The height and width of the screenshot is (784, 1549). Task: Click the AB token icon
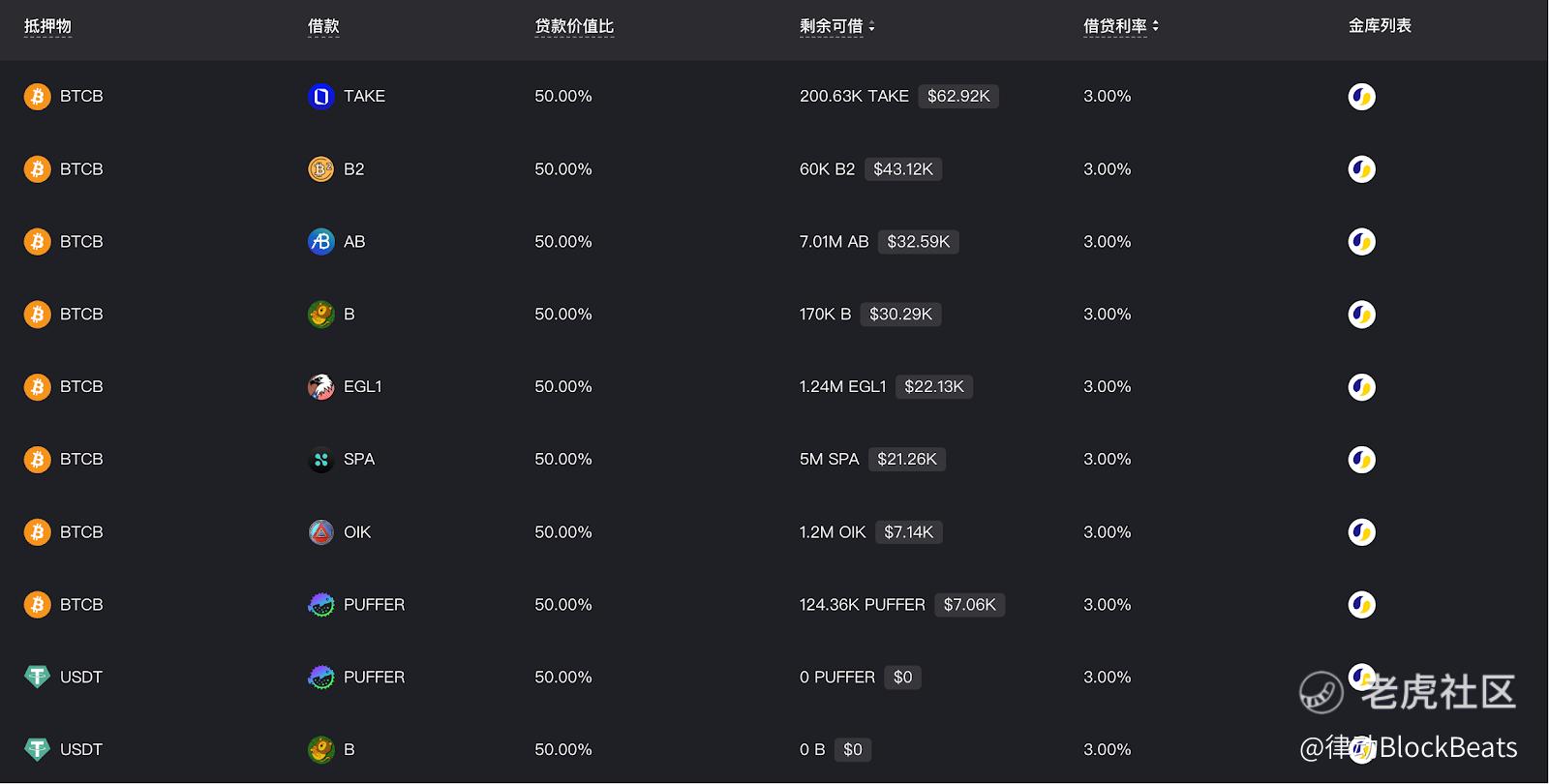pyautogui.click(x=320, y=242)
